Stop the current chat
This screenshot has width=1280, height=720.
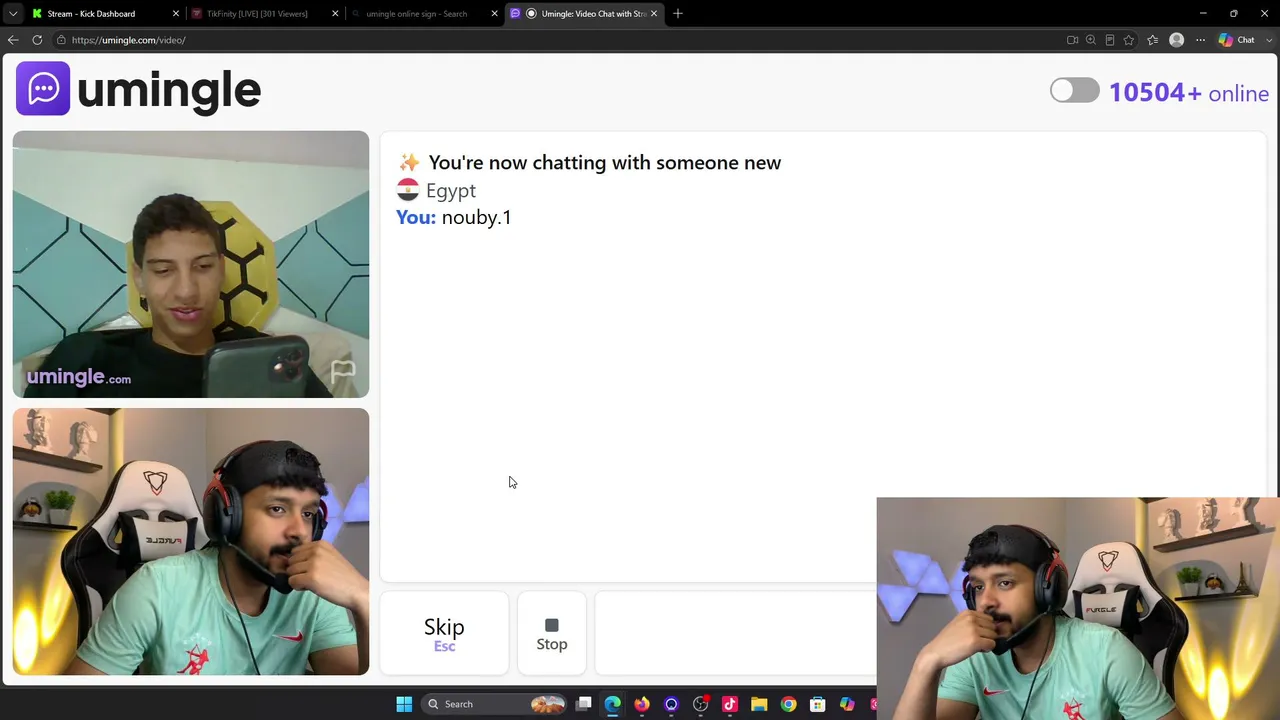[552, 634]
